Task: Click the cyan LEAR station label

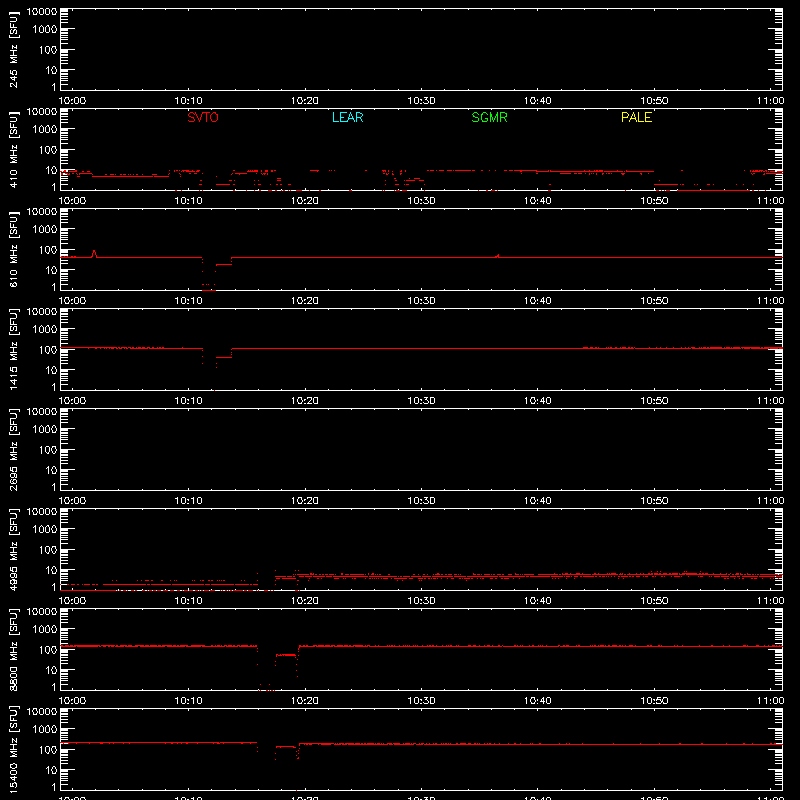Action: coord(347,117)
